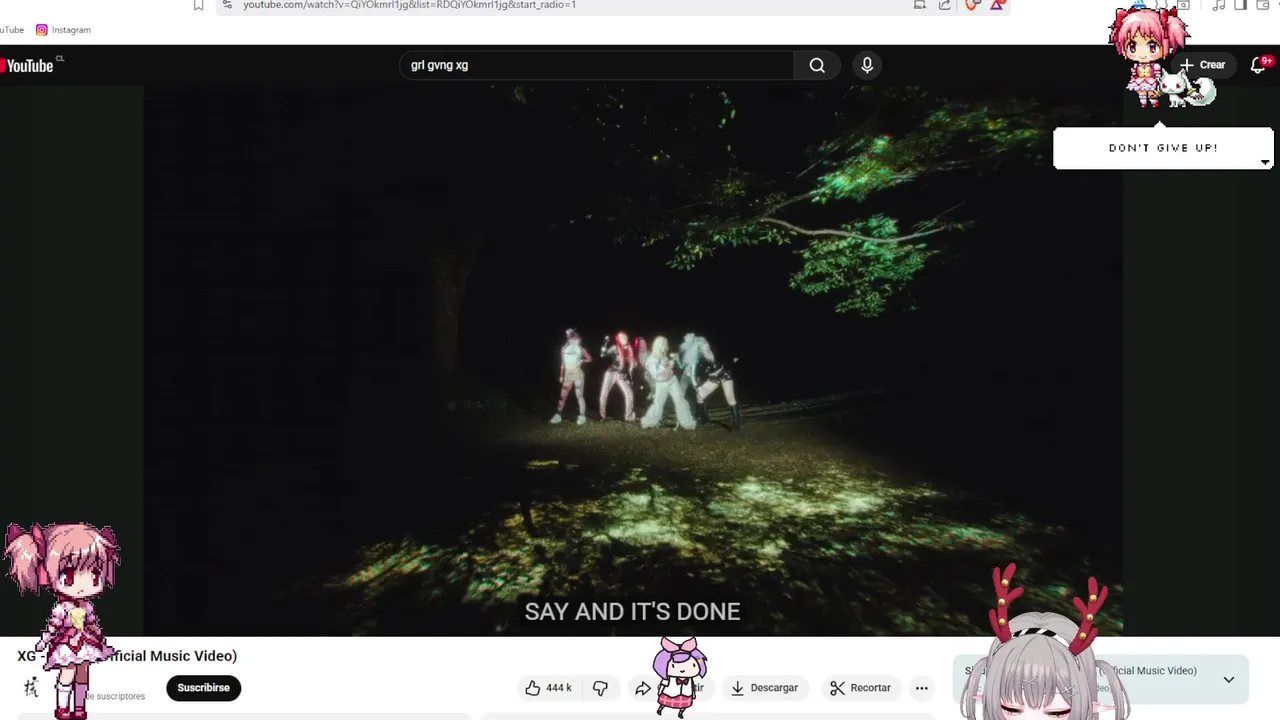The height and width of the screenshot is (720, 1280).
Task: Subscribe with the Suscribirse button
Action: pyautogui.click(x=204, y=688)
